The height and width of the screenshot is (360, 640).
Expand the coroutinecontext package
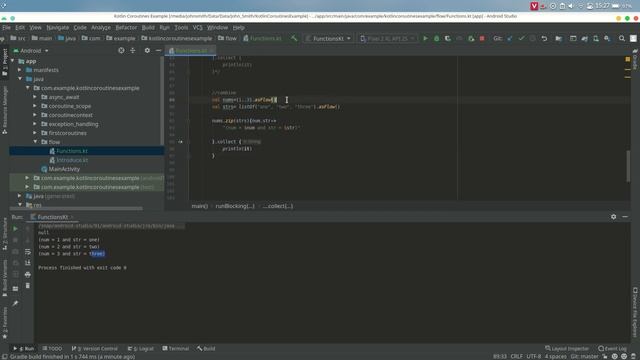point(35,115)
